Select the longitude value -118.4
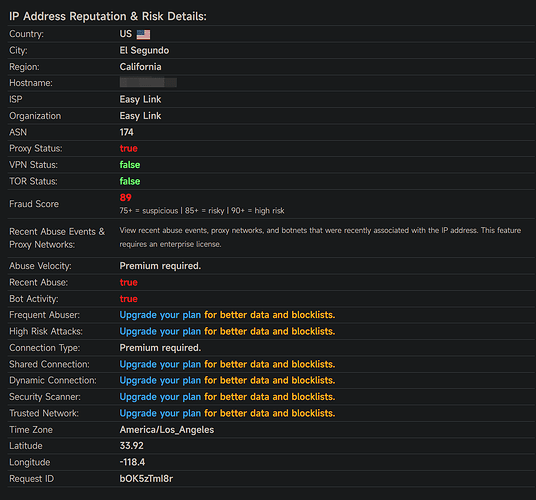This screenshot has width=536, height=500. tap(132, 462)
